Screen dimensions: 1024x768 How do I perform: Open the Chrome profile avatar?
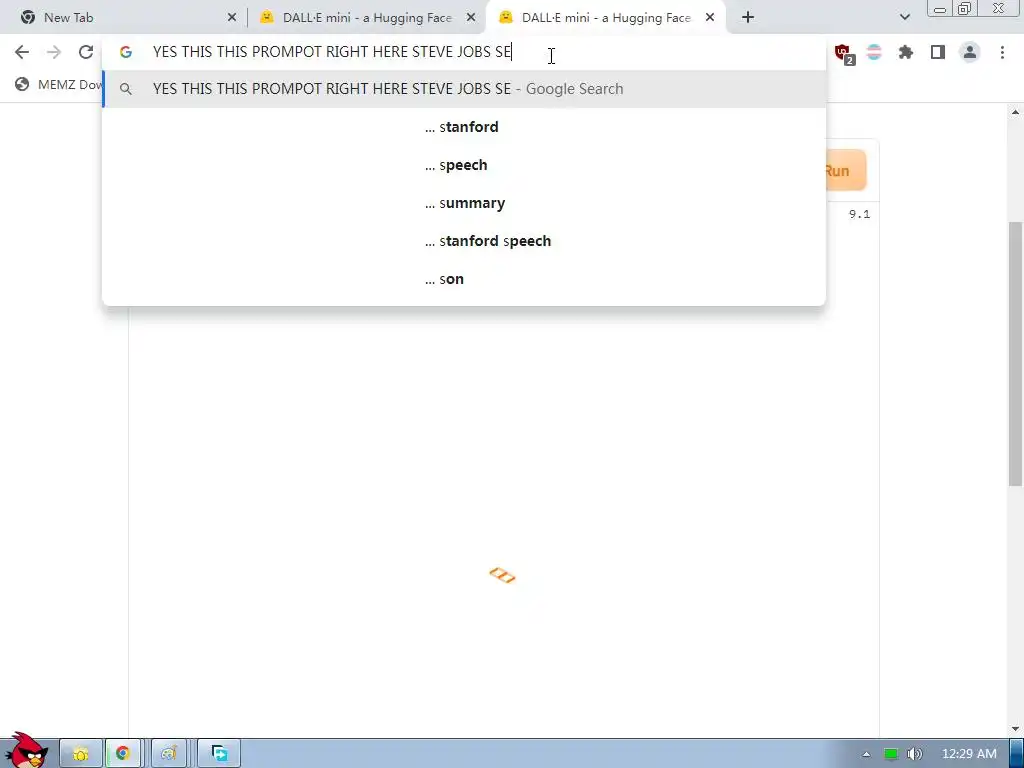coord(970,52)
